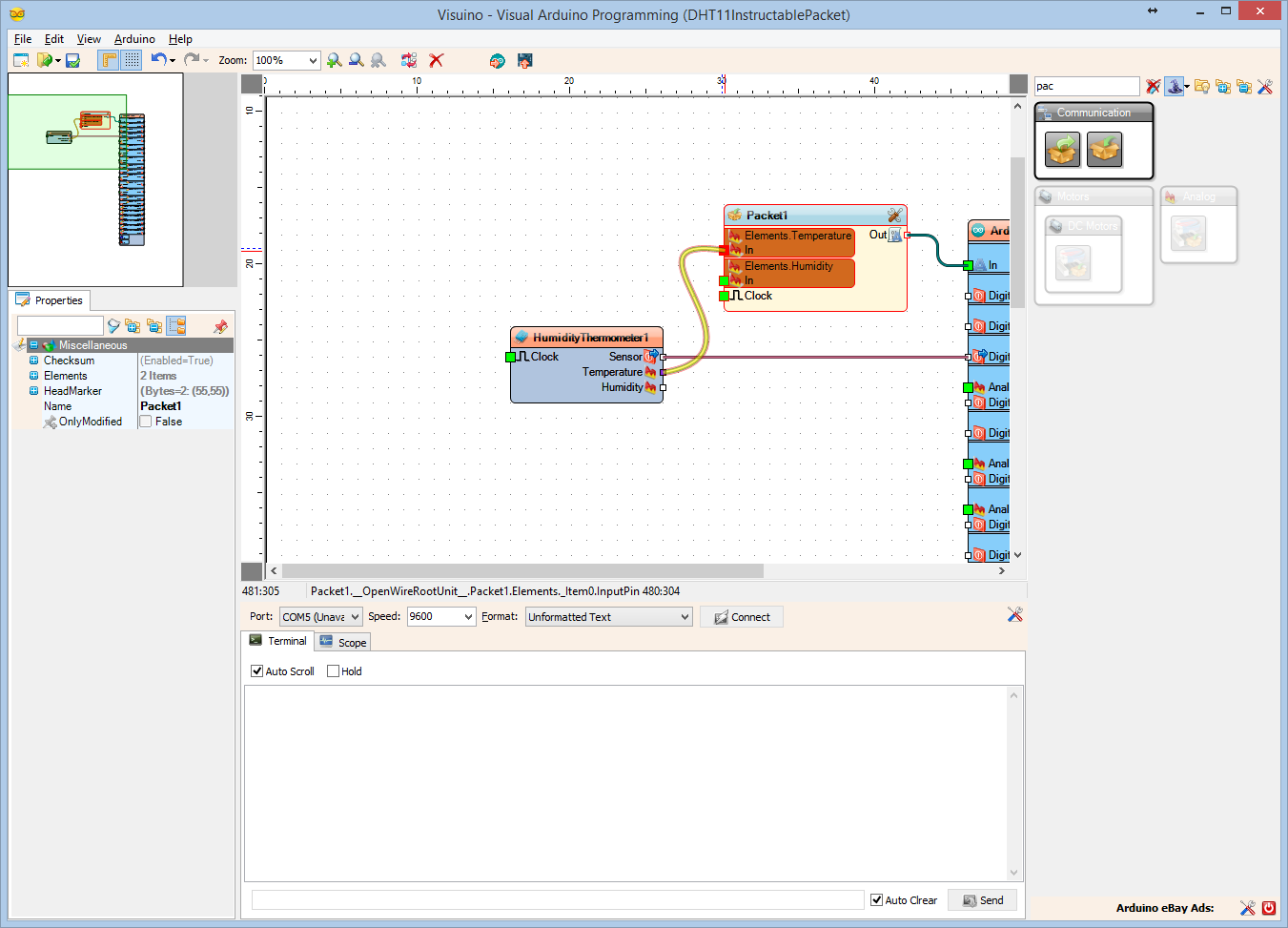The height and width of the screenshot is (928, 1288).
Task: Disable Auto Scroll in the Terminal panel
Action: [256, 670]
